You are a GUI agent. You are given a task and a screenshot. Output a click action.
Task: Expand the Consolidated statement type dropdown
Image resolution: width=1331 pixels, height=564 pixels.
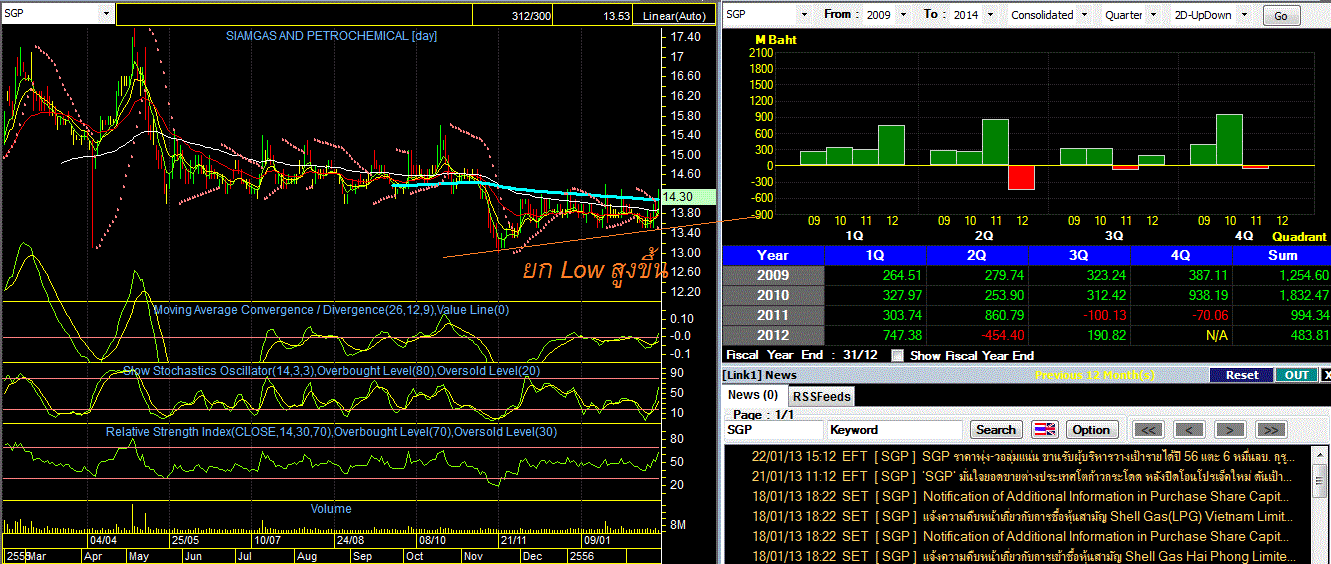(1084, 15)
